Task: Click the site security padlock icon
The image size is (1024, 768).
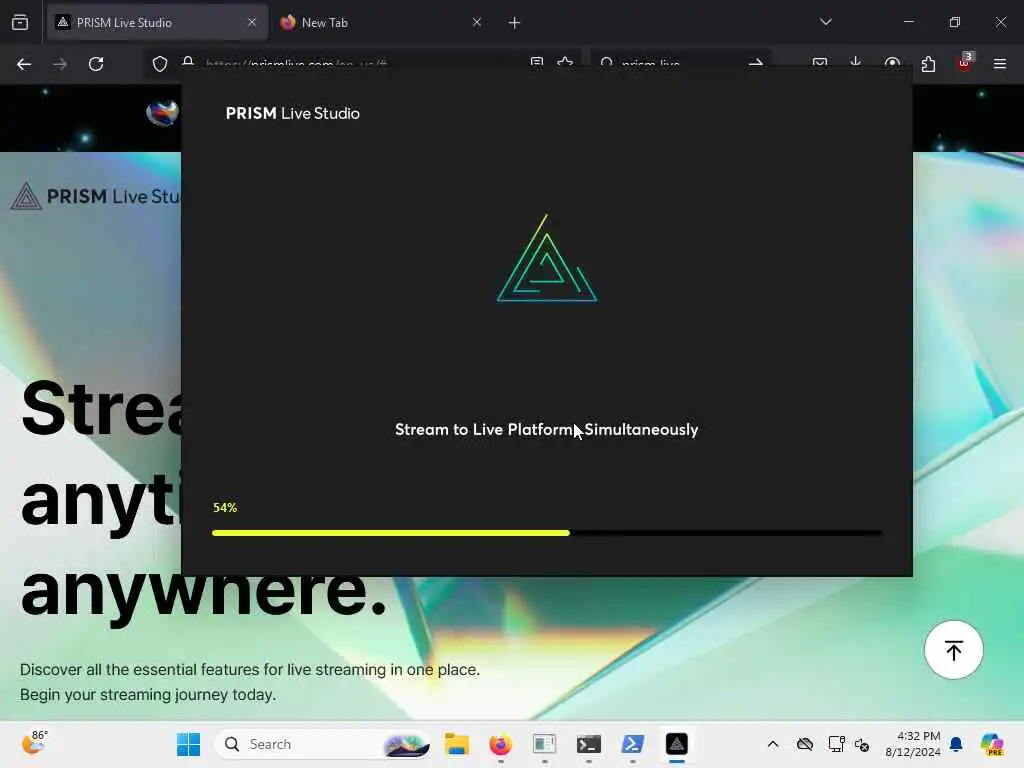Action: (188, 61)
